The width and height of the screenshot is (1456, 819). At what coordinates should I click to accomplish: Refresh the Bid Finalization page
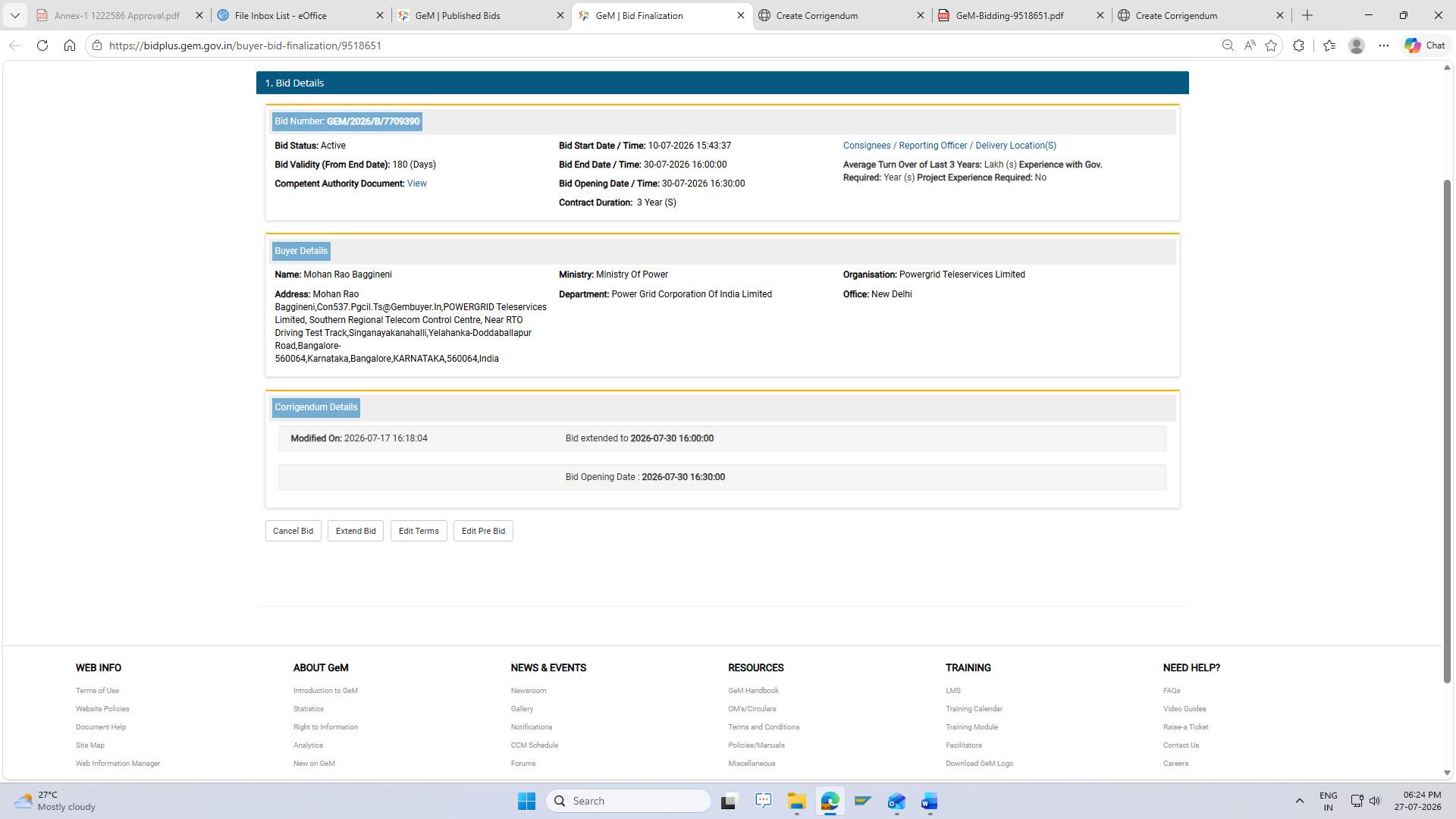click(x=42, y=45)
